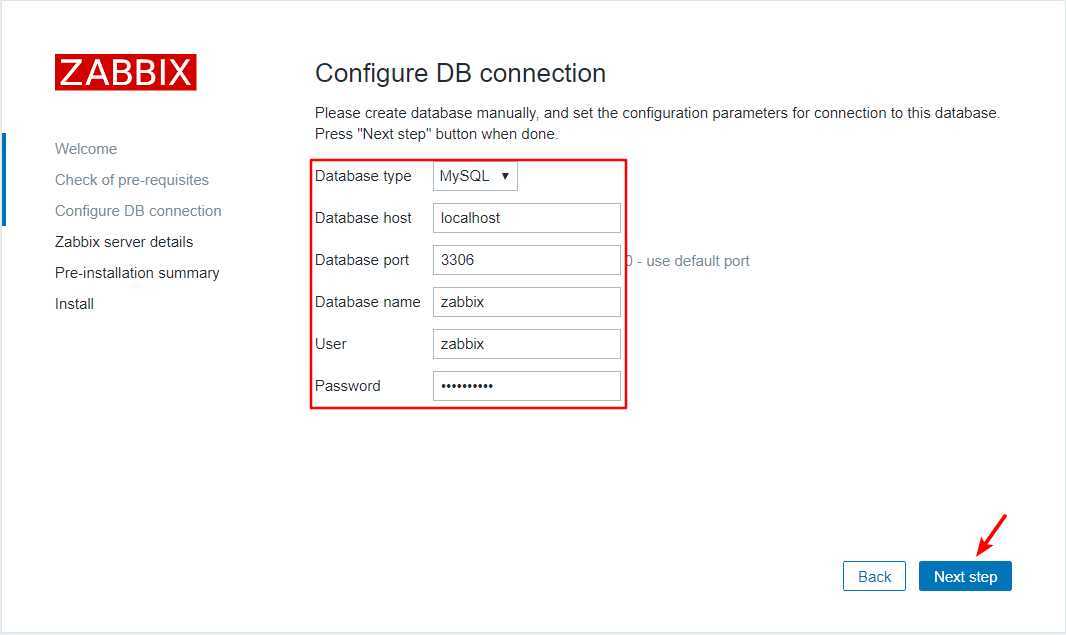This screenshot has width=1066, height=635.
Task: Select the Install step in sidebar
Action: [74, 304]
